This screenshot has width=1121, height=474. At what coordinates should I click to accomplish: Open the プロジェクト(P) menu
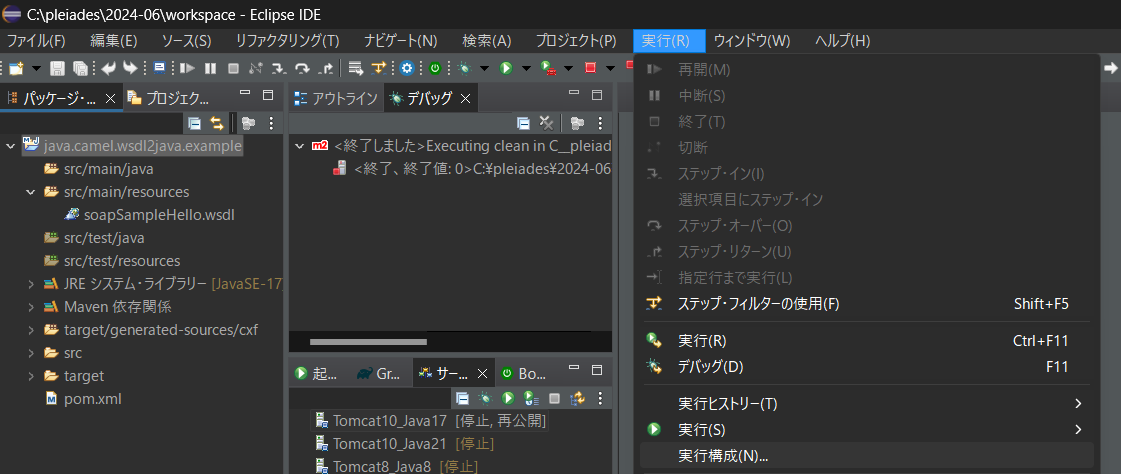pyautogui.click(x=576, y=41)
